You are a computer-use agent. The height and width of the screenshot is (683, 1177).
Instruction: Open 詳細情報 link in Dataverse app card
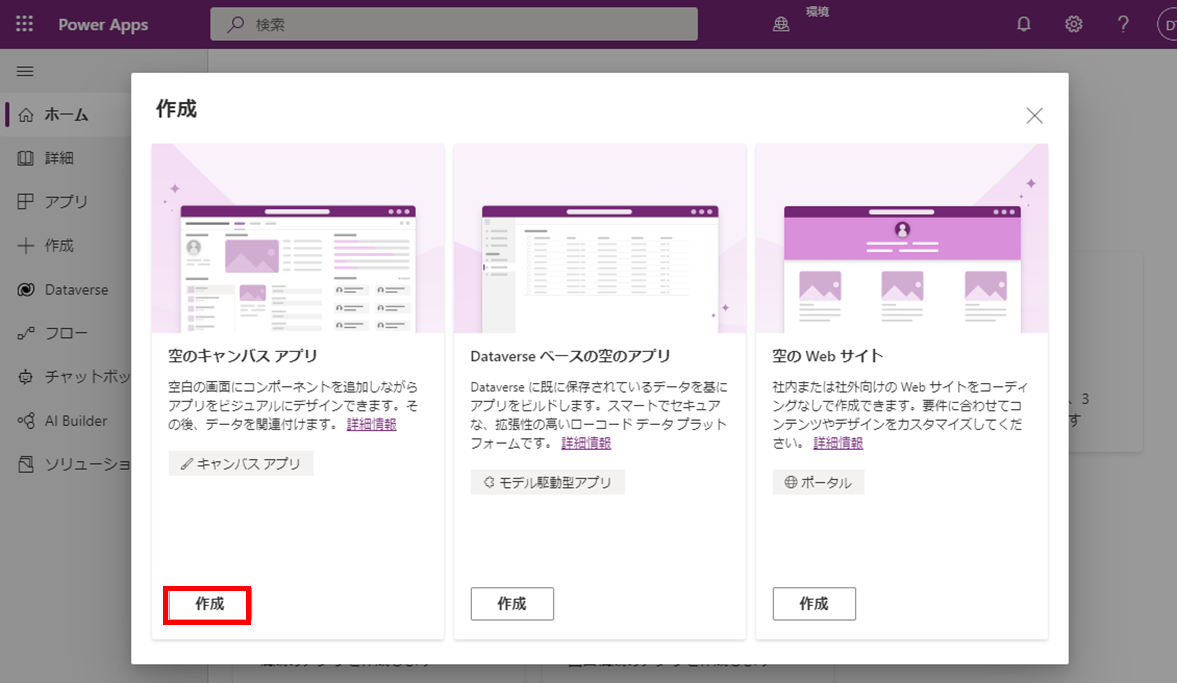point(586,444)
